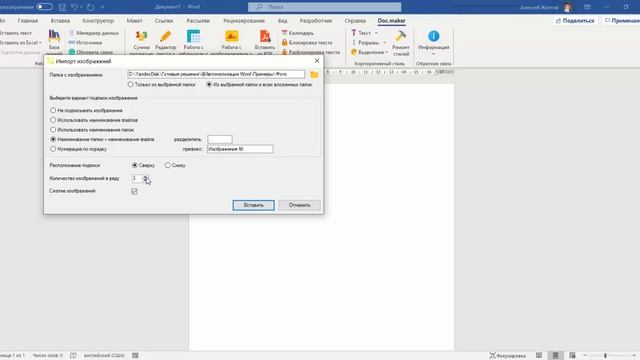Select 'Из выбранной папки и всех вложенных папок'
The width and height of the screenshot is (640, 360).
(x=259, y=84)
